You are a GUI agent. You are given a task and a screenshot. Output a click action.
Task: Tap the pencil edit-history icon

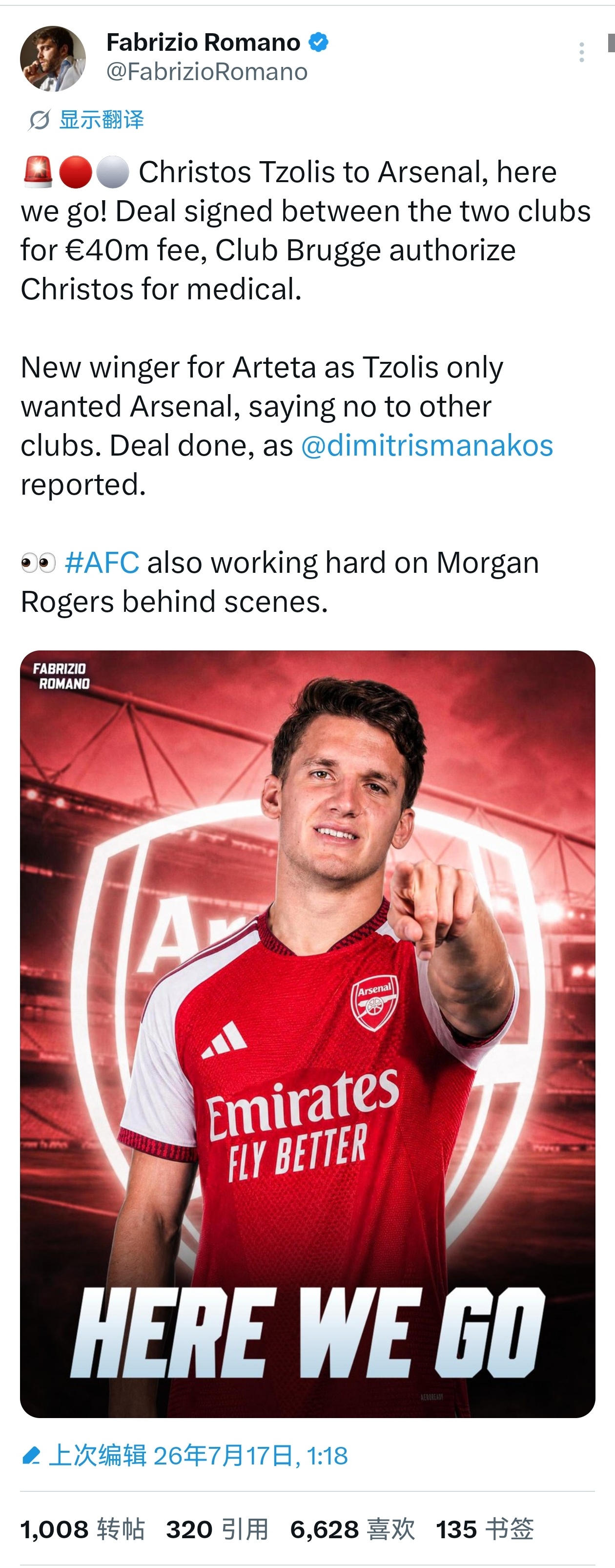point(30,1456)
